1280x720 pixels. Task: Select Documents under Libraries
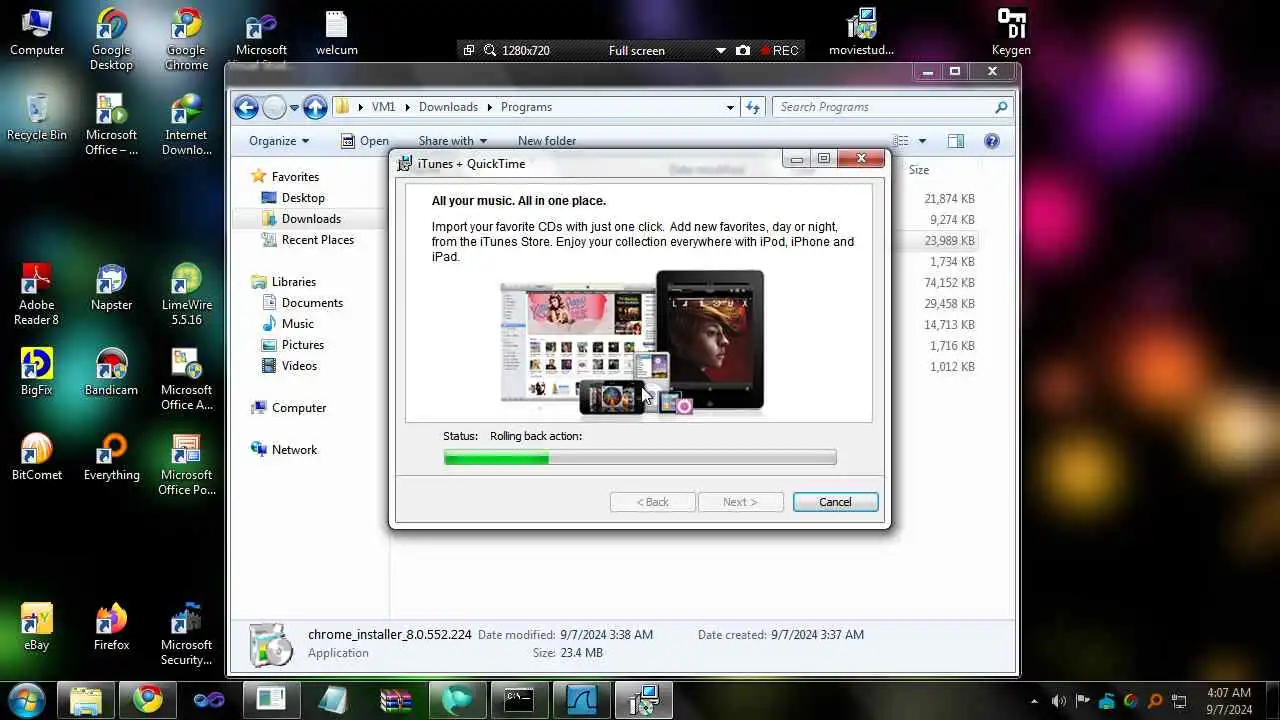(312, 303)
